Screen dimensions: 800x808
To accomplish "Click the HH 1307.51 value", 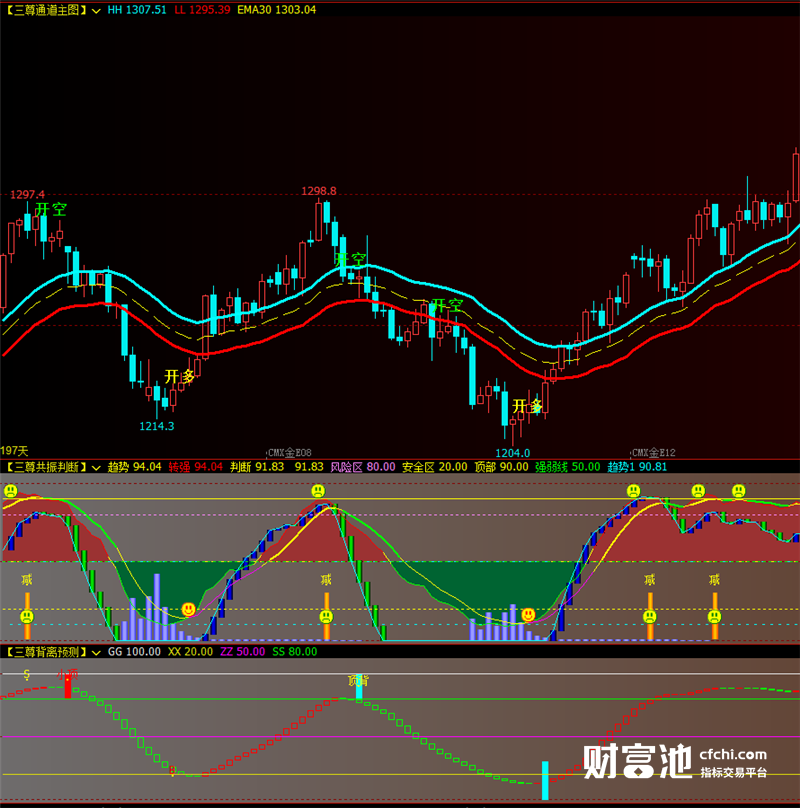I will (137, 10).
